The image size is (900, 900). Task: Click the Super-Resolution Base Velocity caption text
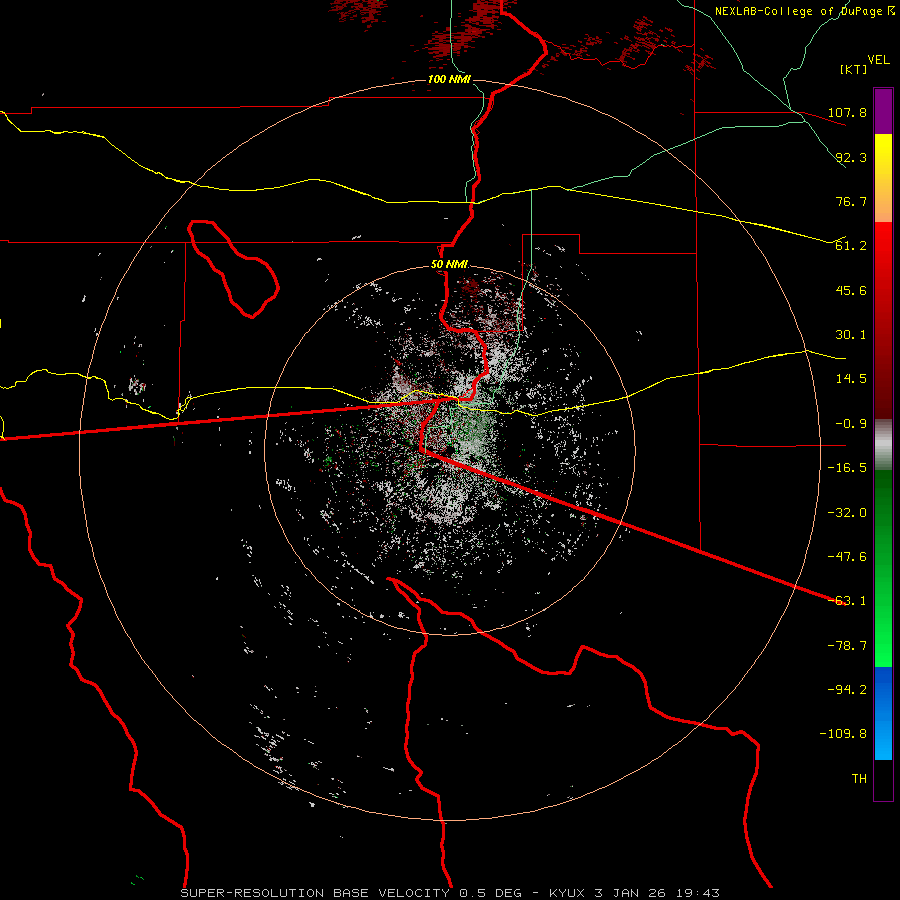click(450, 893)
